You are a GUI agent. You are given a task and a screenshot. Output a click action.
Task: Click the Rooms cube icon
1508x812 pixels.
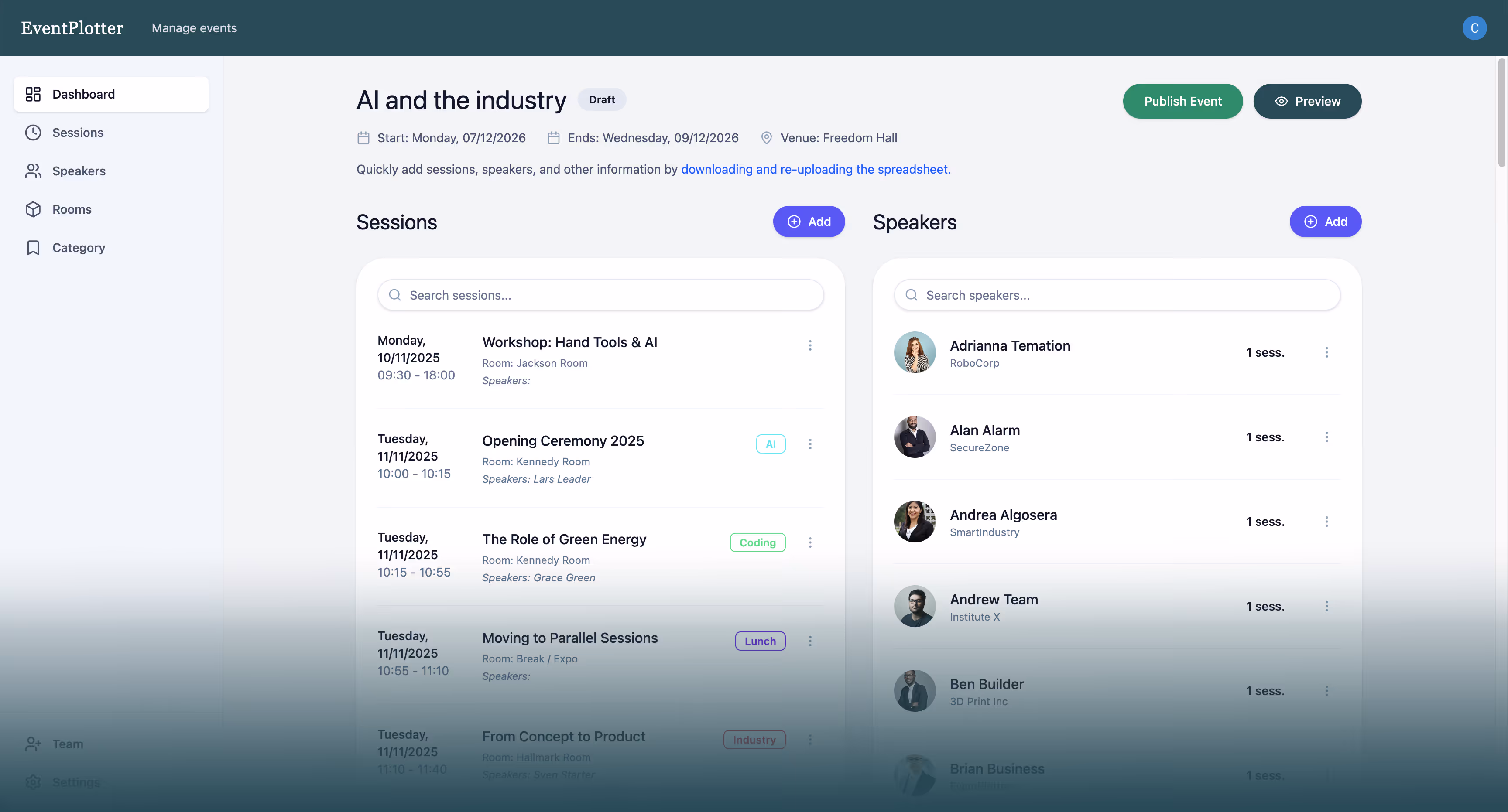point(33,209)
